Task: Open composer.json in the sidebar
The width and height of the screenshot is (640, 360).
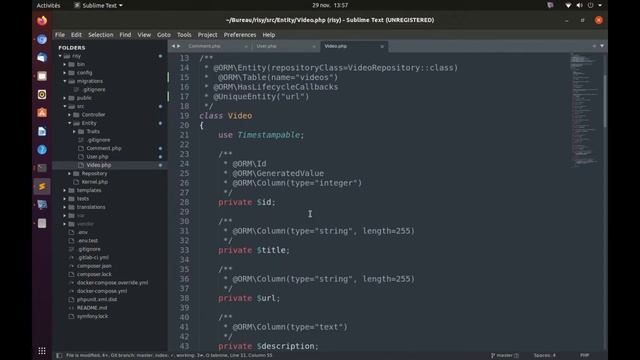Action: [94, 266]
